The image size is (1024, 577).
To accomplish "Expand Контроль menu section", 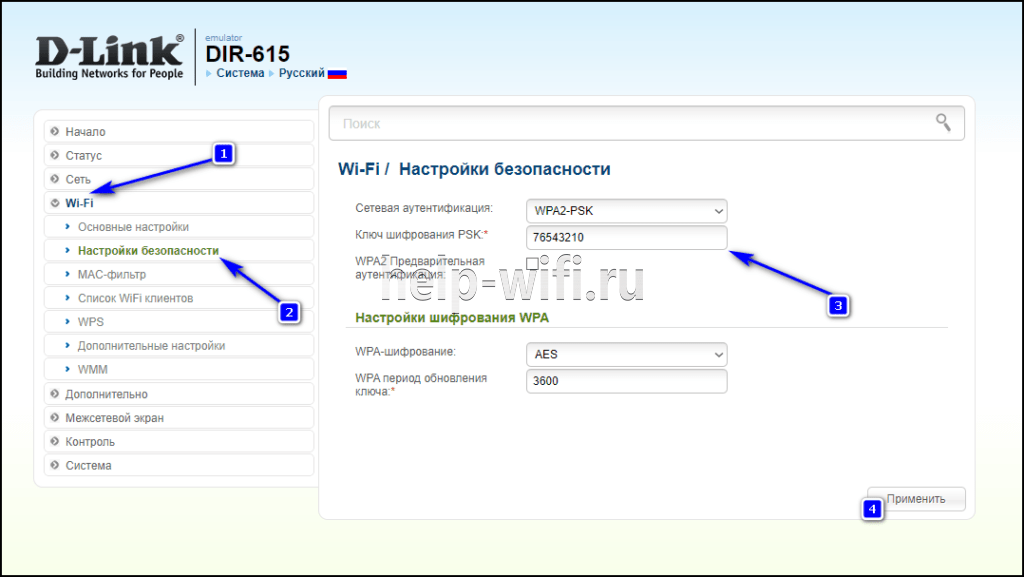I will pyautogui.click(x=179, y=441).
